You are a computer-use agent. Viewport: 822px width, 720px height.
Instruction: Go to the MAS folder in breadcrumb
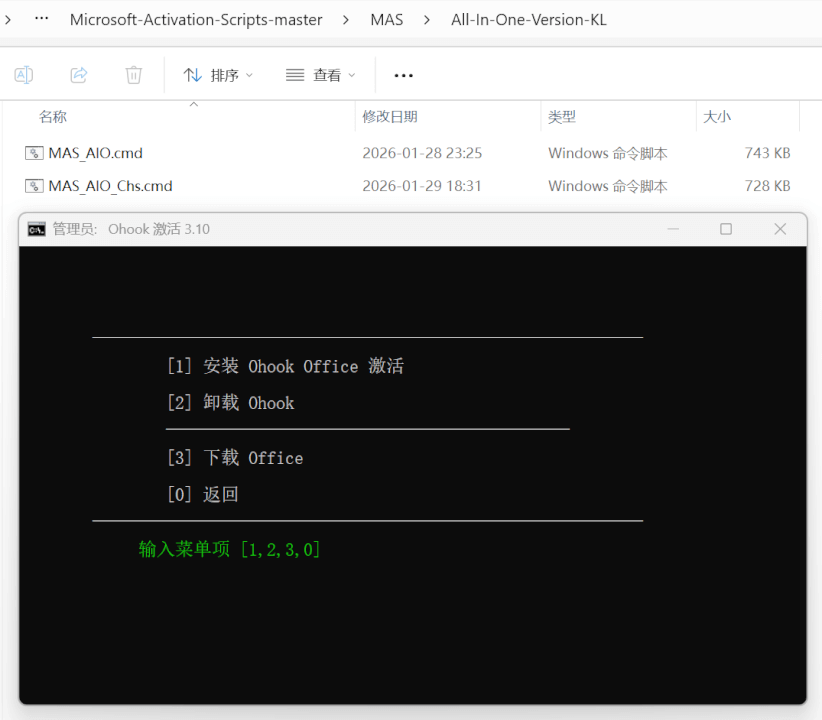click(386, 20)
